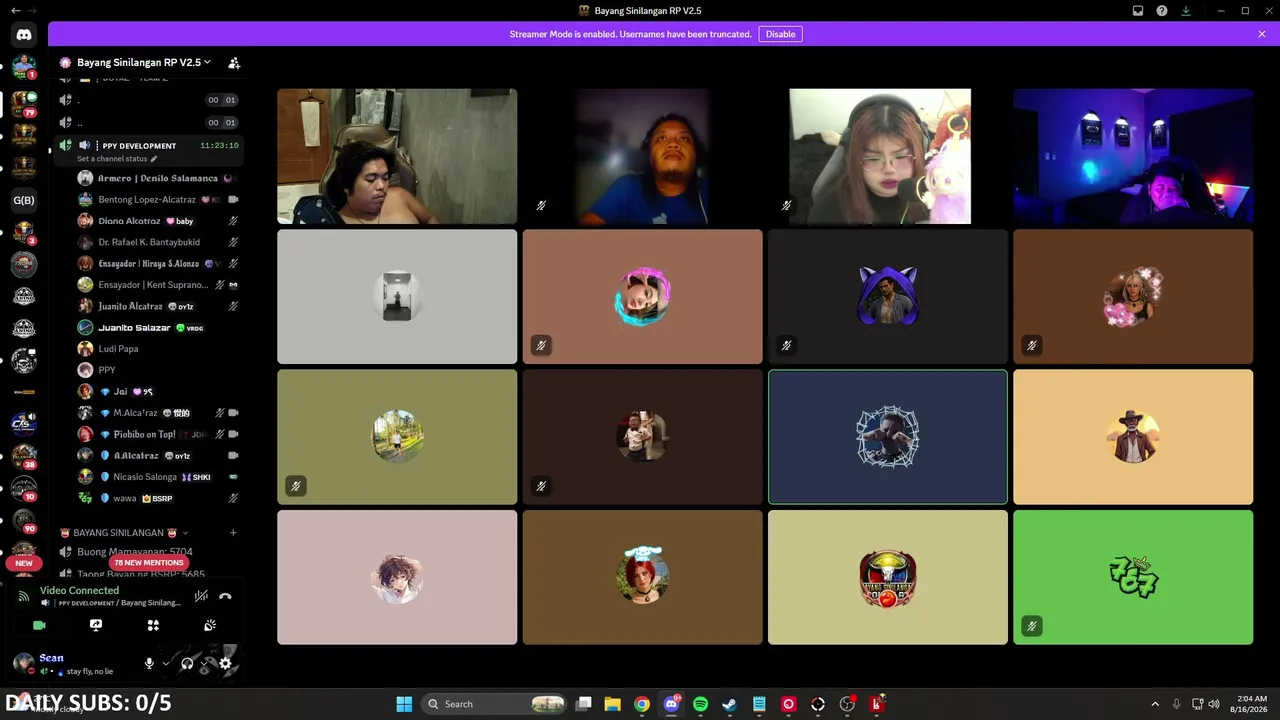Jump to the 78 new mentions
This screenshot has height=720, width=1280.
point(149,563)
